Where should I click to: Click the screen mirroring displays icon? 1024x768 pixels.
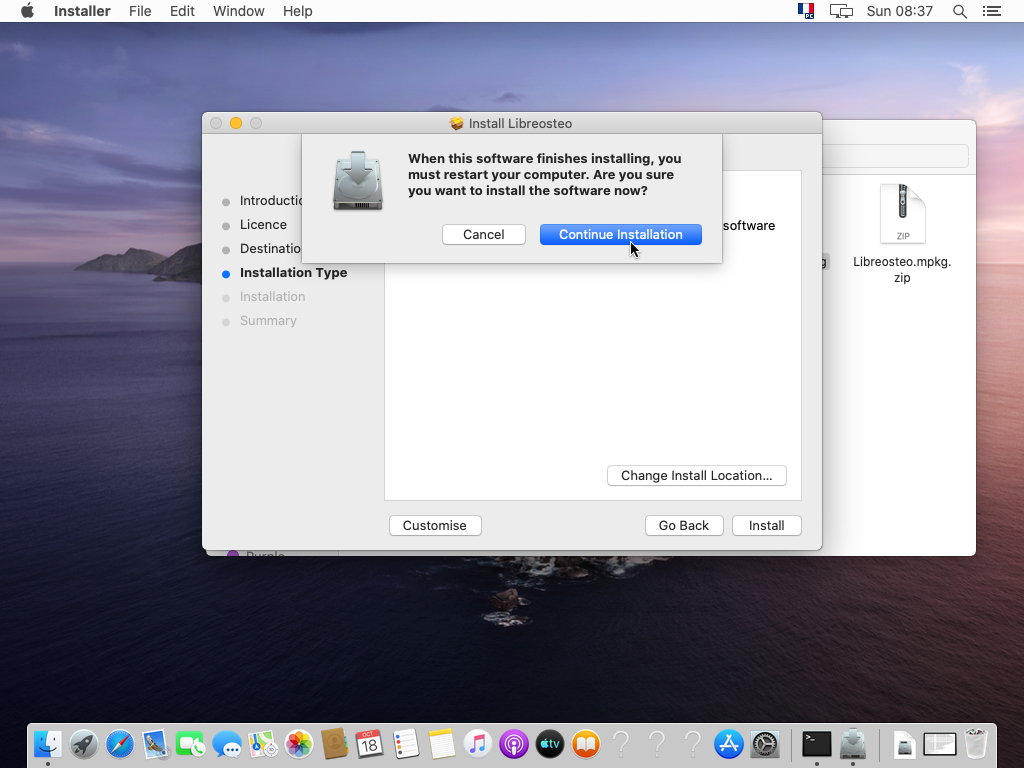pyautogui.click(x=841, y=11)
